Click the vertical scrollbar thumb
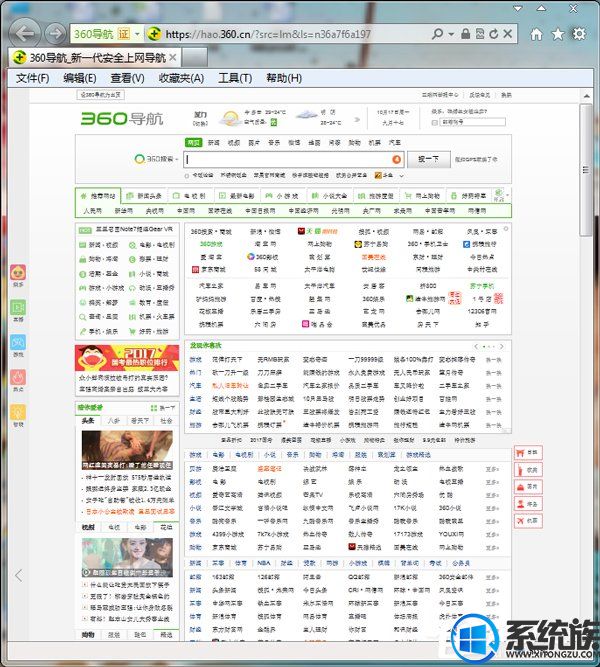Screen dimensions: 600x667 pos(586,169)
